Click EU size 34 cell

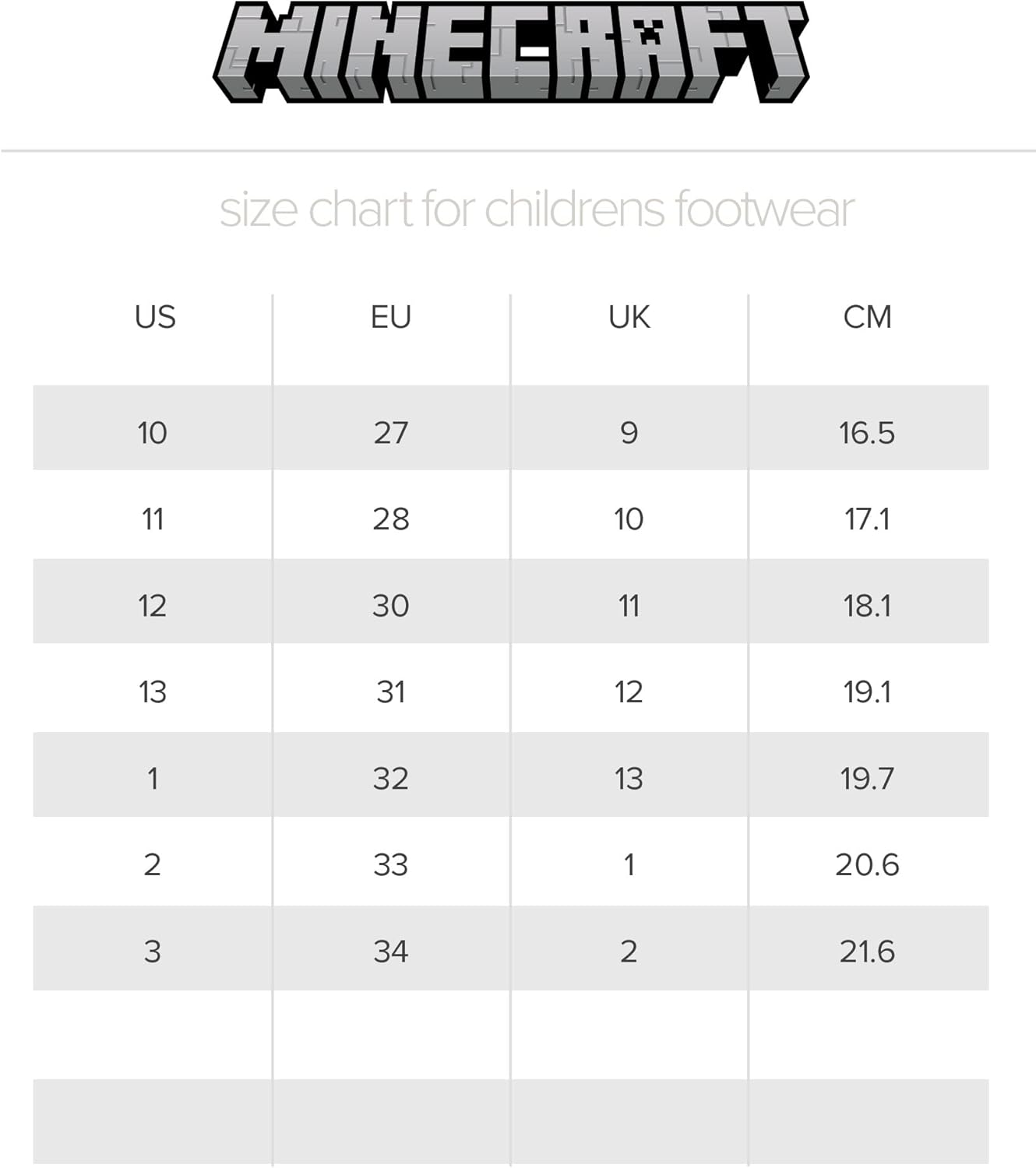(391, 952)
